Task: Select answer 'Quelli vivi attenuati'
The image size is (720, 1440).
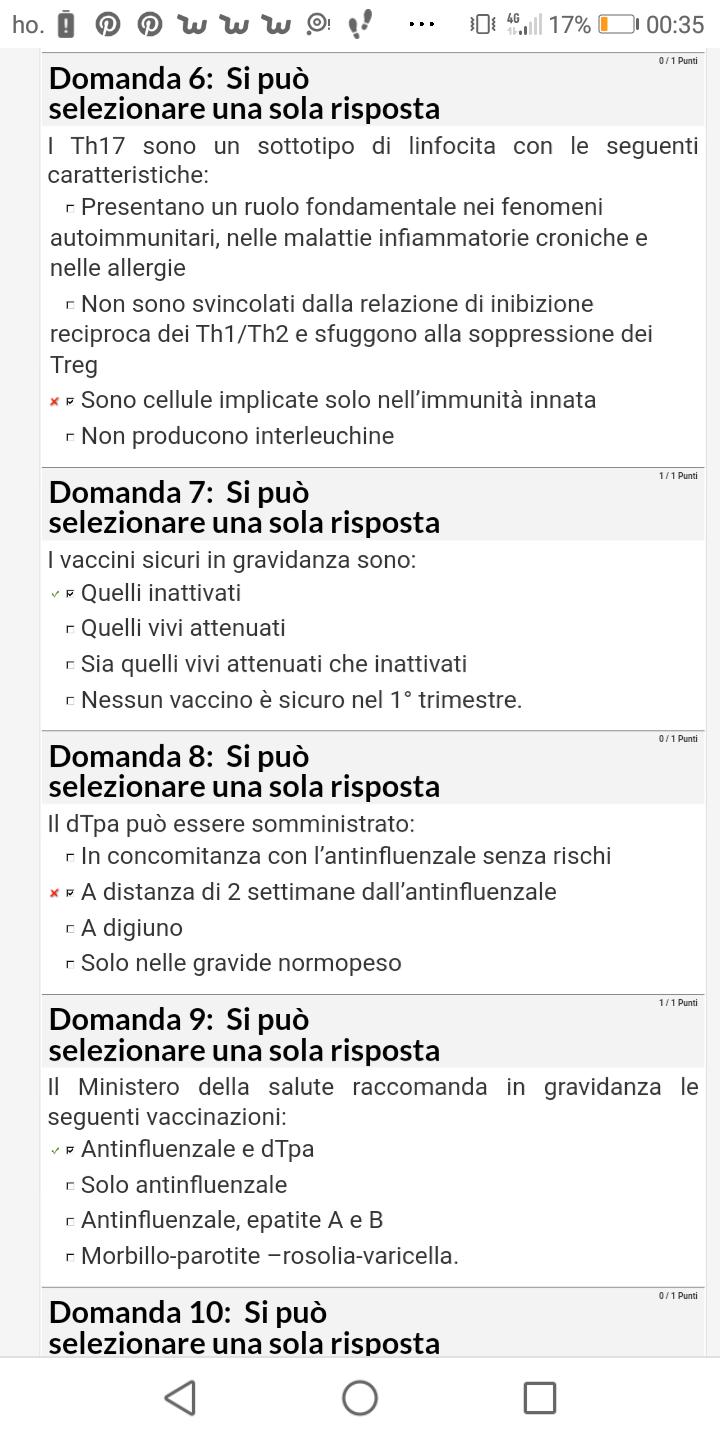Action: coord(175,628)
